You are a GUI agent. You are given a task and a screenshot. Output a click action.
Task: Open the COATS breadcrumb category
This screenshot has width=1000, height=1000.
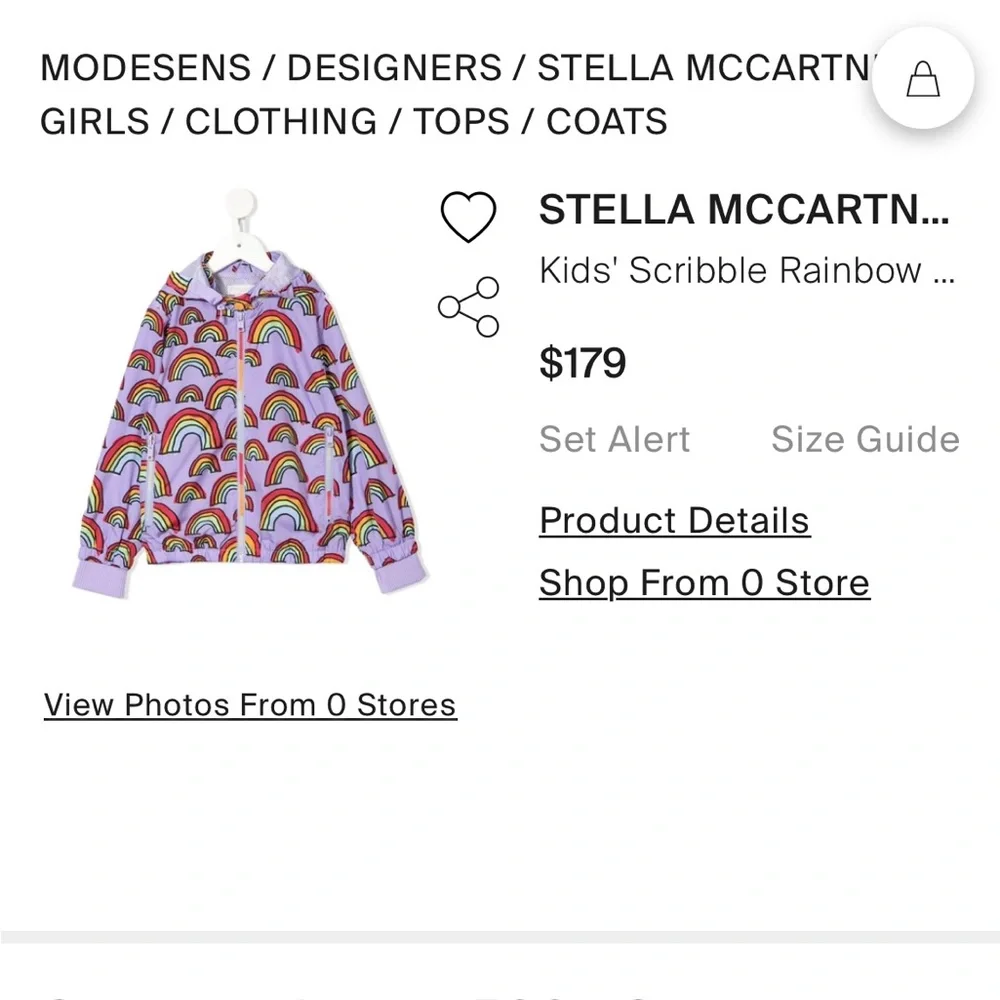(605, 121)
